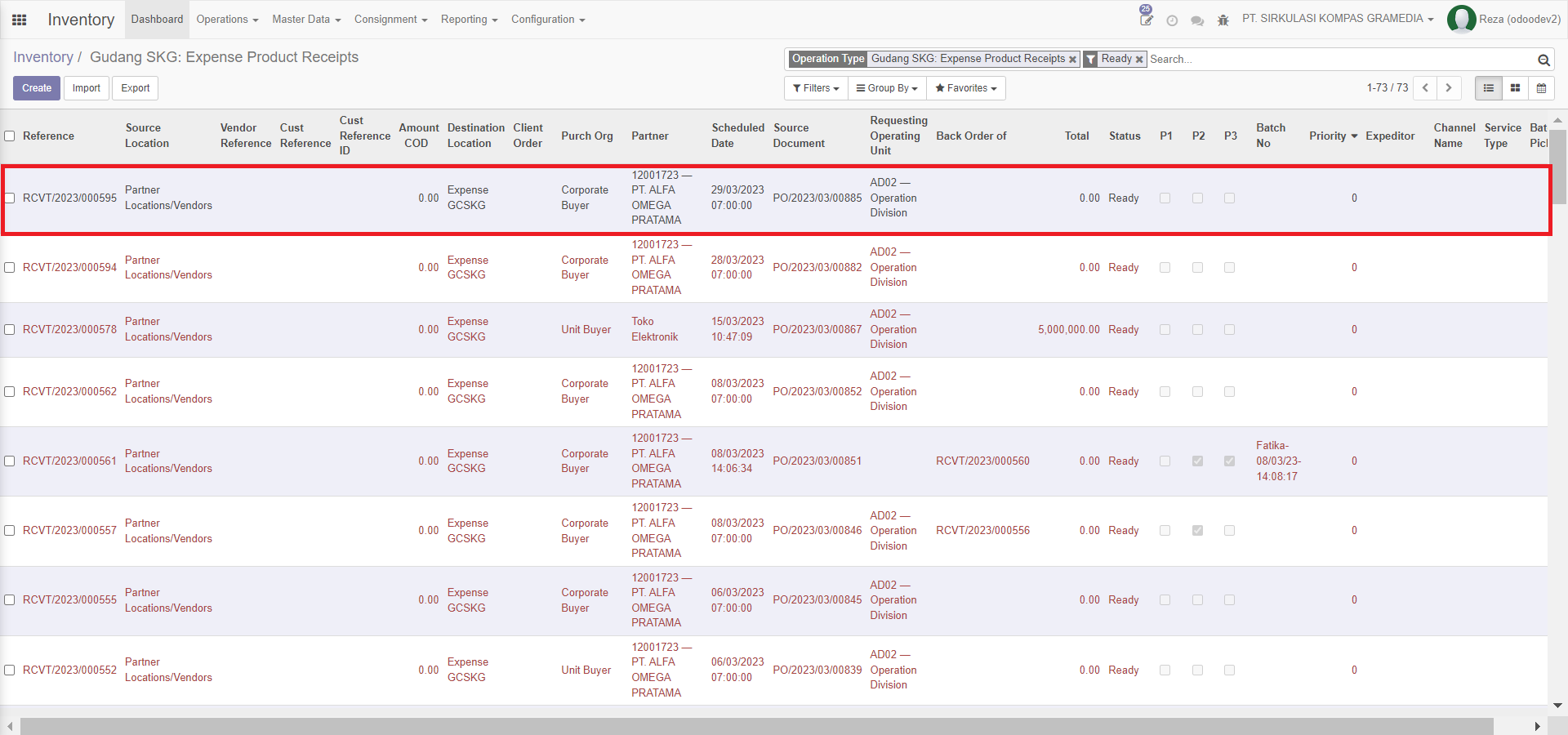Click the Inventory app title
This screenshot has height=735, width=1568.
(x=81, y=20)
